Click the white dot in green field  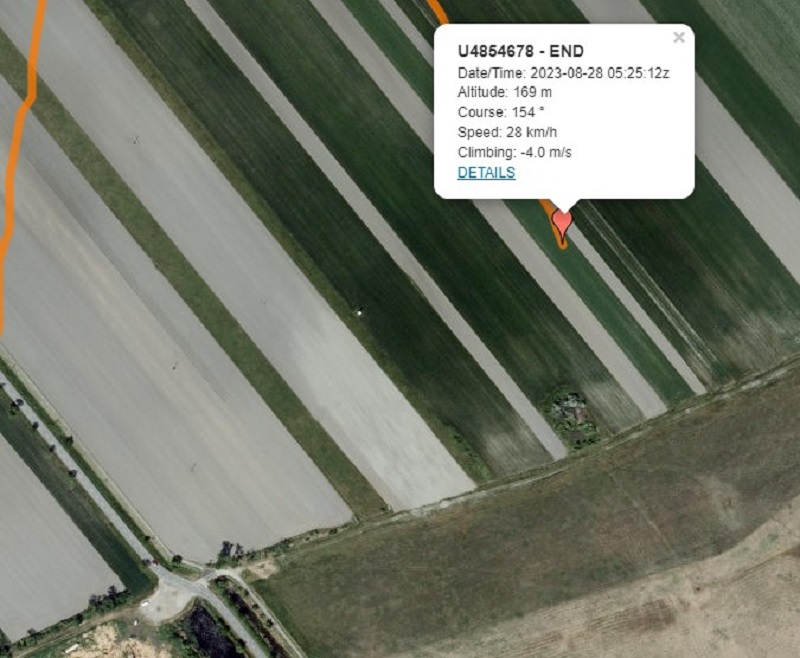[x=359, y=312]
